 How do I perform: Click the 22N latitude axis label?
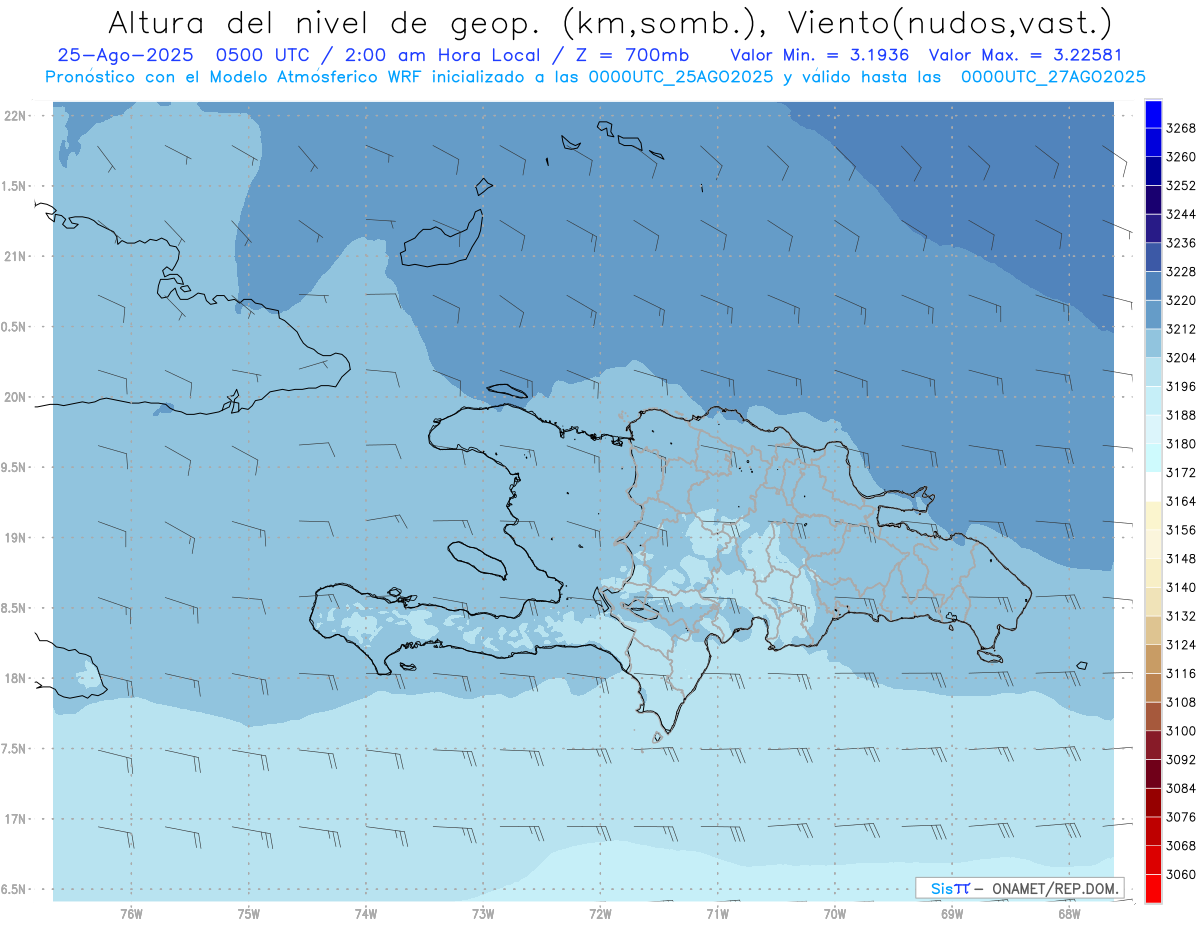pos(14,116)
